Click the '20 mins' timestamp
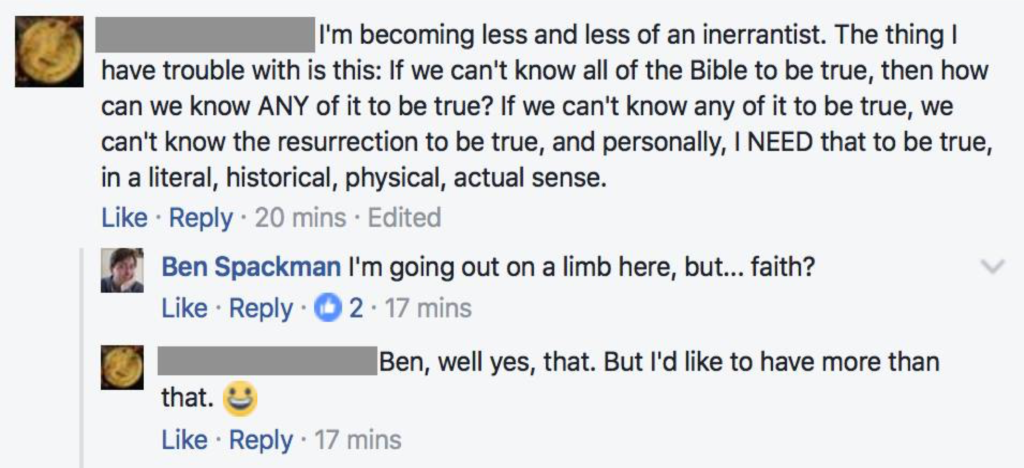The image size is (1024, 468). tap(300, 217)
